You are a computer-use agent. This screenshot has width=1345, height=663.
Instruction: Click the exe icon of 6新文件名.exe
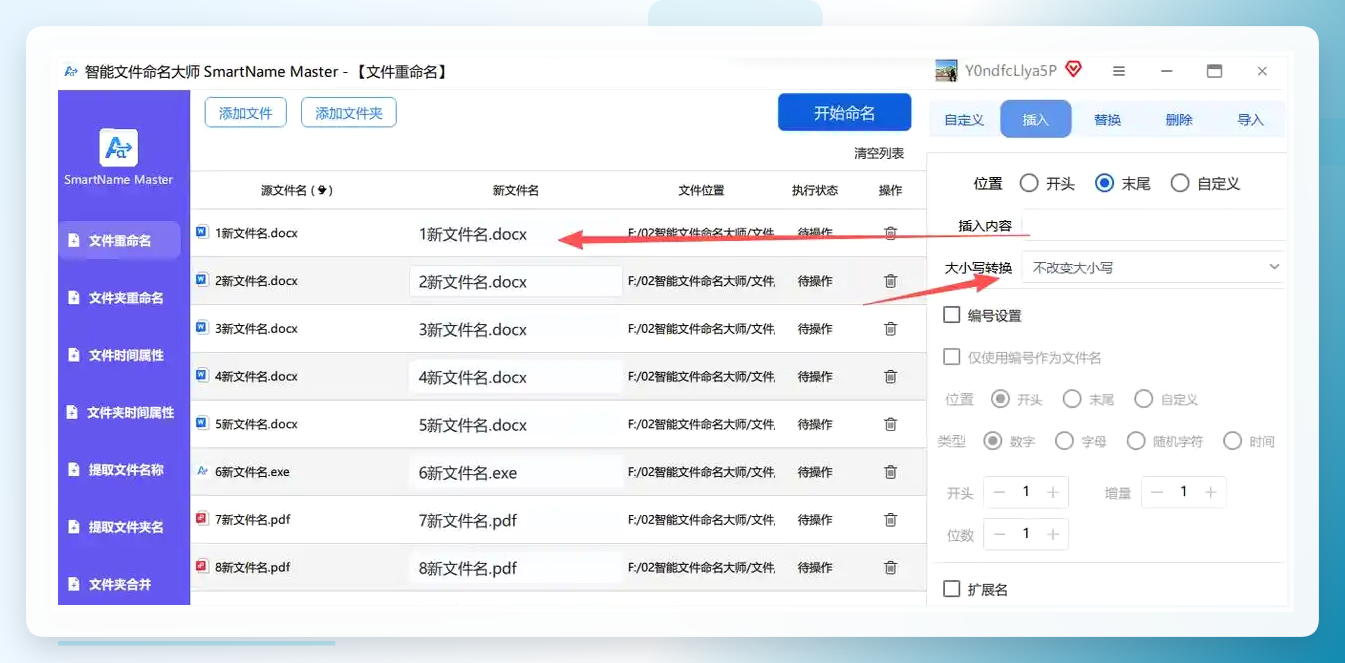(x=202, y=471)
